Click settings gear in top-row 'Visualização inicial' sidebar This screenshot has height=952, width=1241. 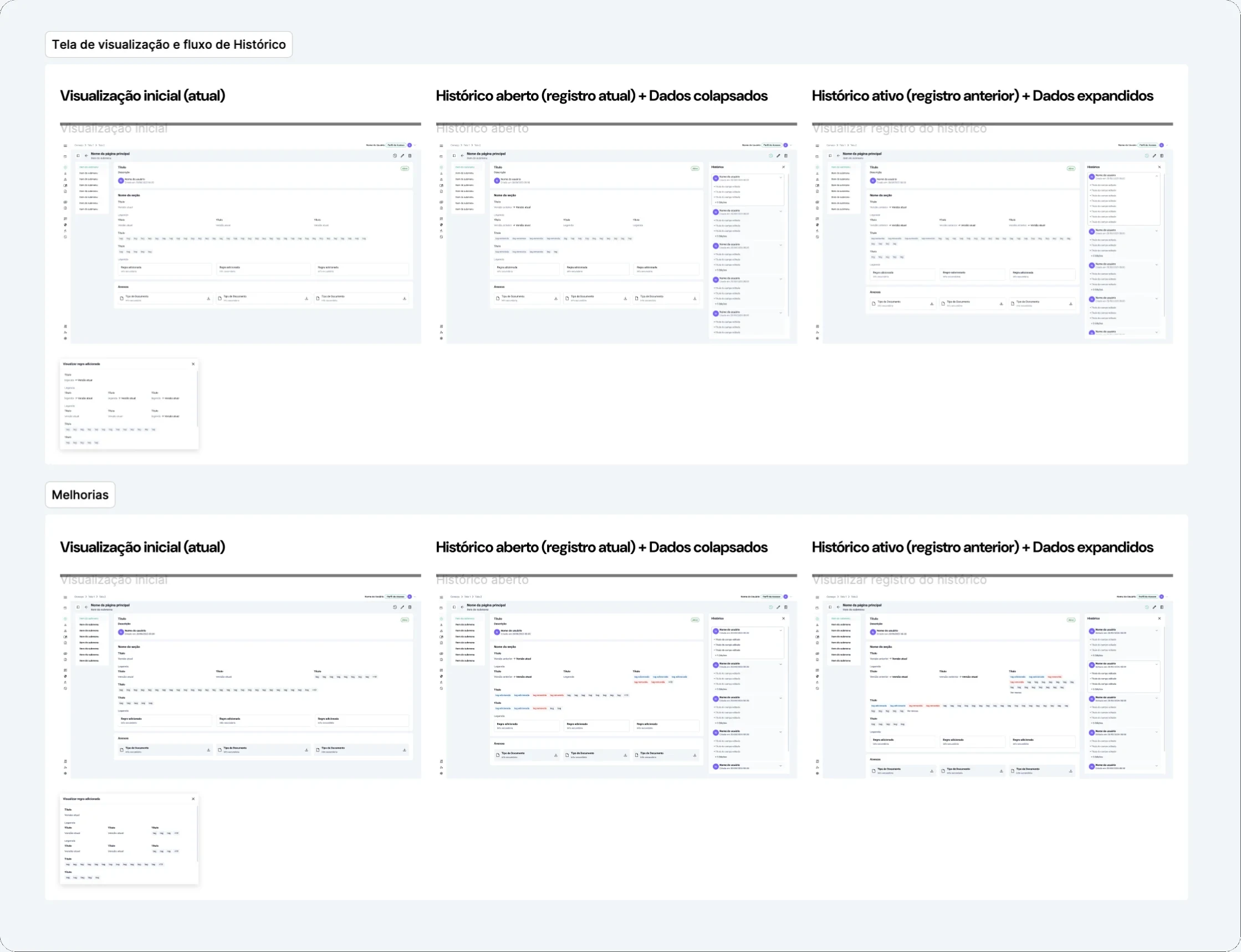coord(65,339)
